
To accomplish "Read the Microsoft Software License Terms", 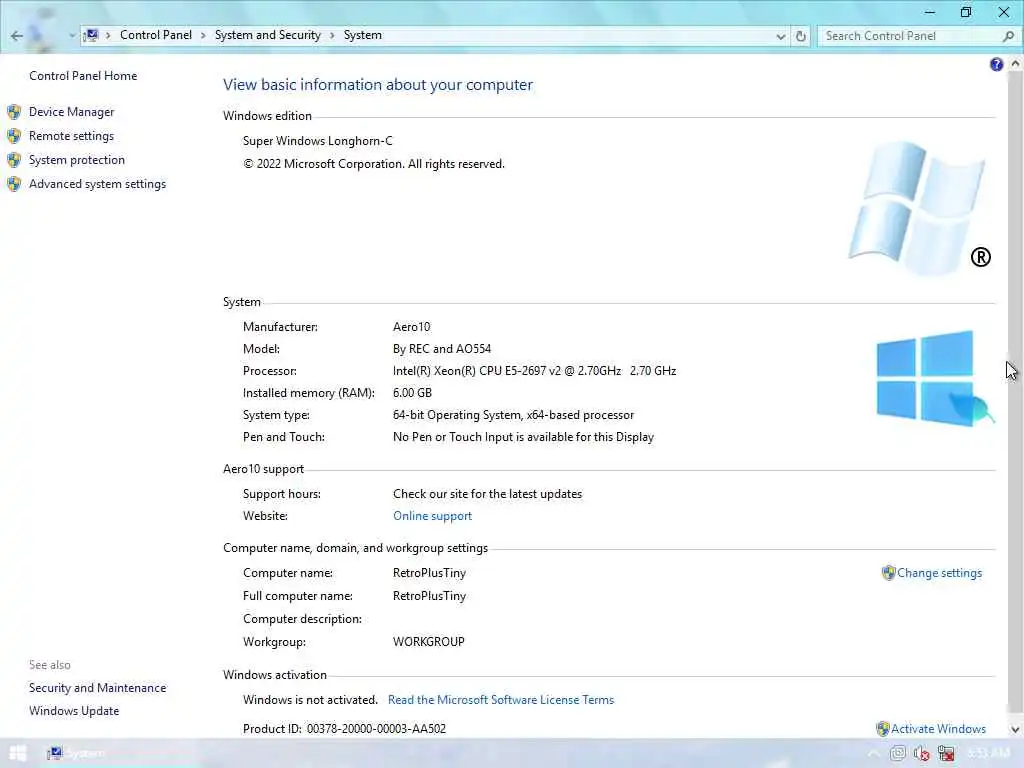I will [501, 700].
